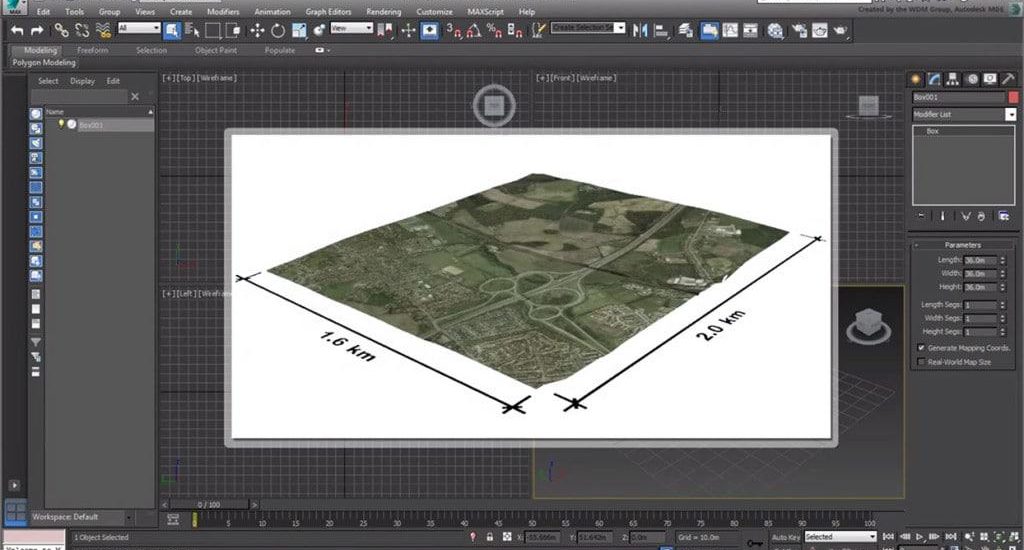Switch to the Freeform ribbon tab
Viewport: 1024px width, 550px height.
tap(92, 50)
